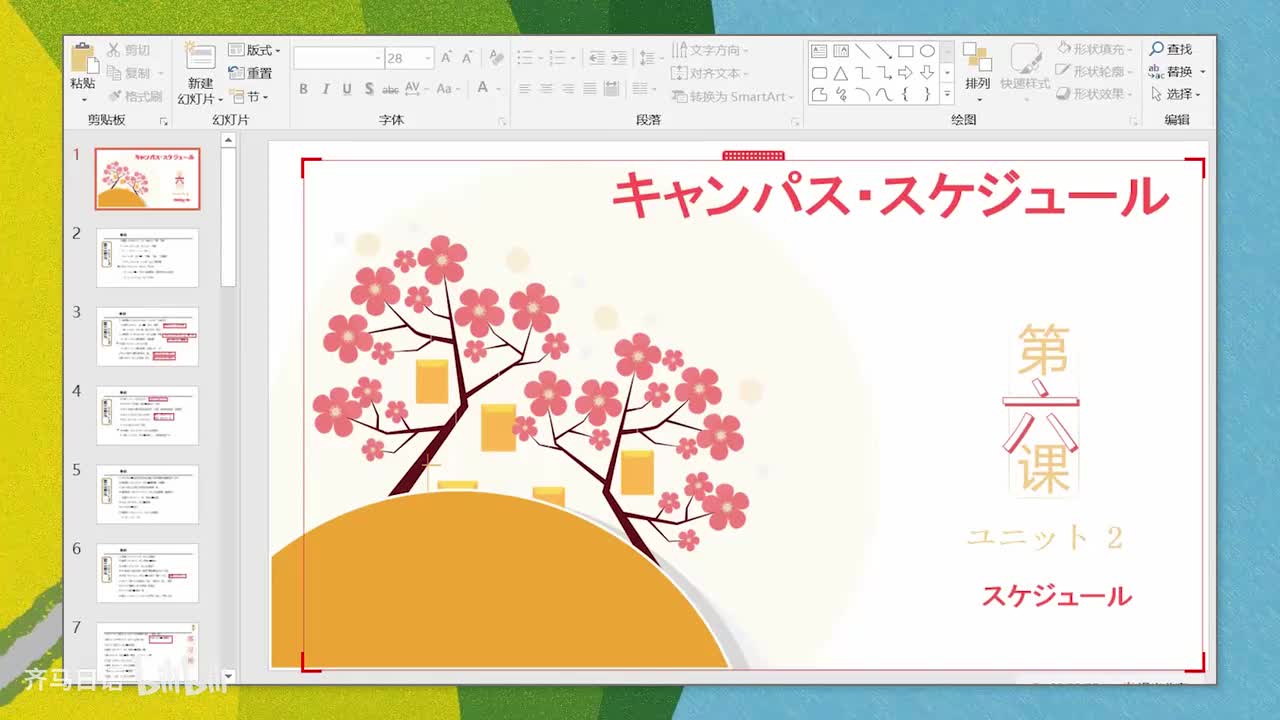Screen dimensions: 1280x720
Task: Increase the list indent level
Action: tap(619, 57)
